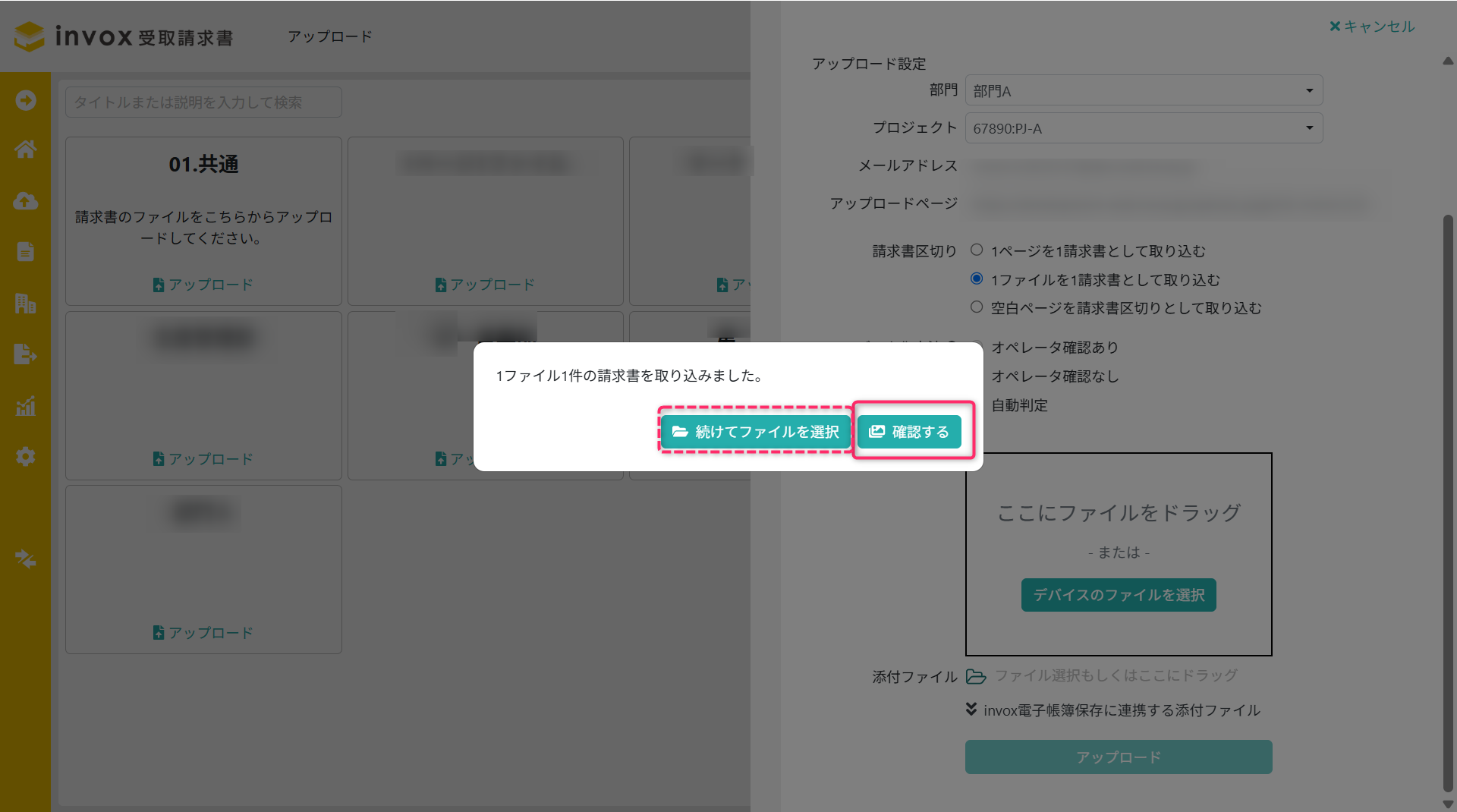Screen dimensions: 1457x812
Task: Click the attachment folder icon
Action: [976, 676]
